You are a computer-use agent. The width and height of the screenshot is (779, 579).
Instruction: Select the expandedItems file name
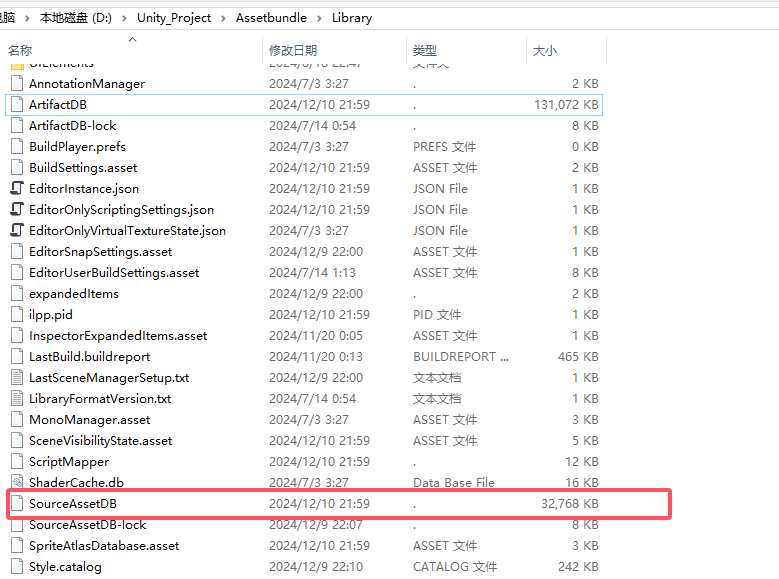(x=74, y=293)
